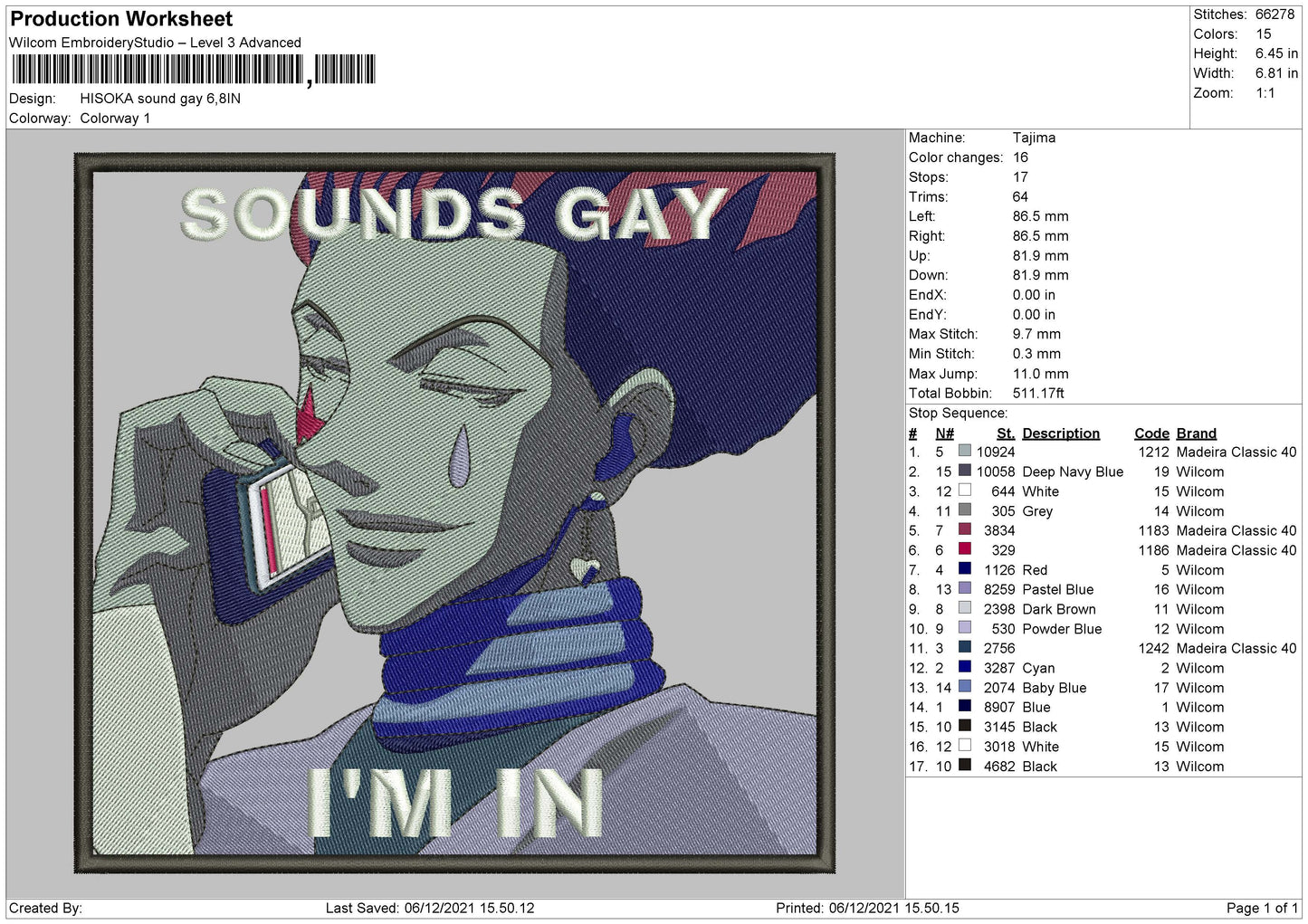Screen dimensions: 1308x924
Task: Select the stitch count '4682' in stop 17
Action: [x=999, y=767]
